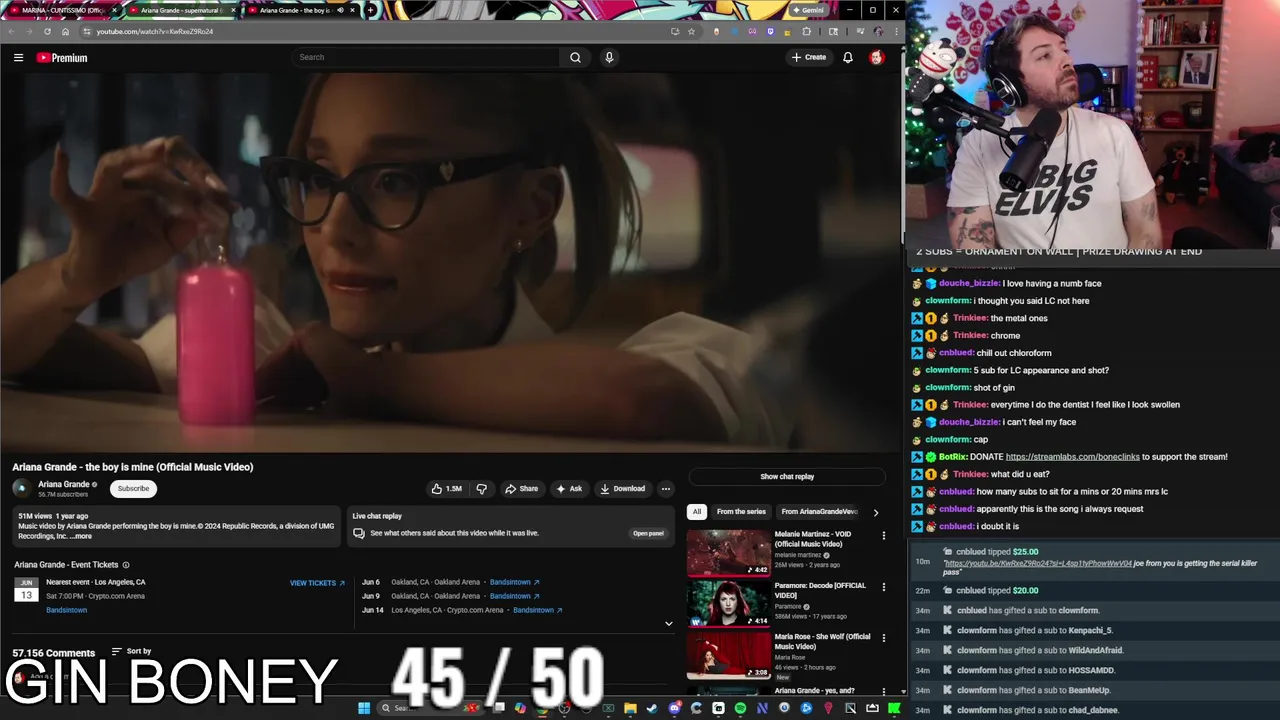Open Discord from the taskbar
Screen dimensions: 1280x720
(674, 708)
